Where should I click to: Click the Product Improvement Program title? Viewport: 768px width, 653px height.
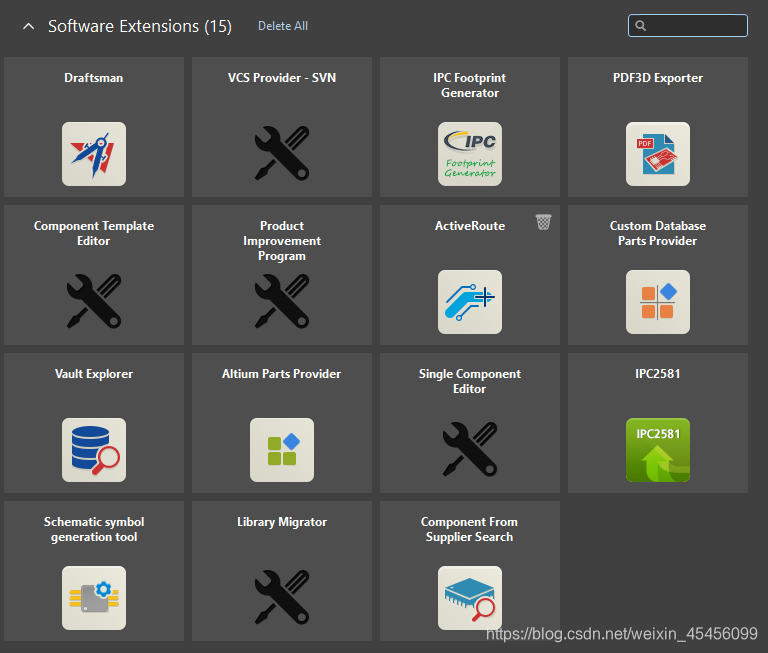pyautogui.click(x=282, y=241)
